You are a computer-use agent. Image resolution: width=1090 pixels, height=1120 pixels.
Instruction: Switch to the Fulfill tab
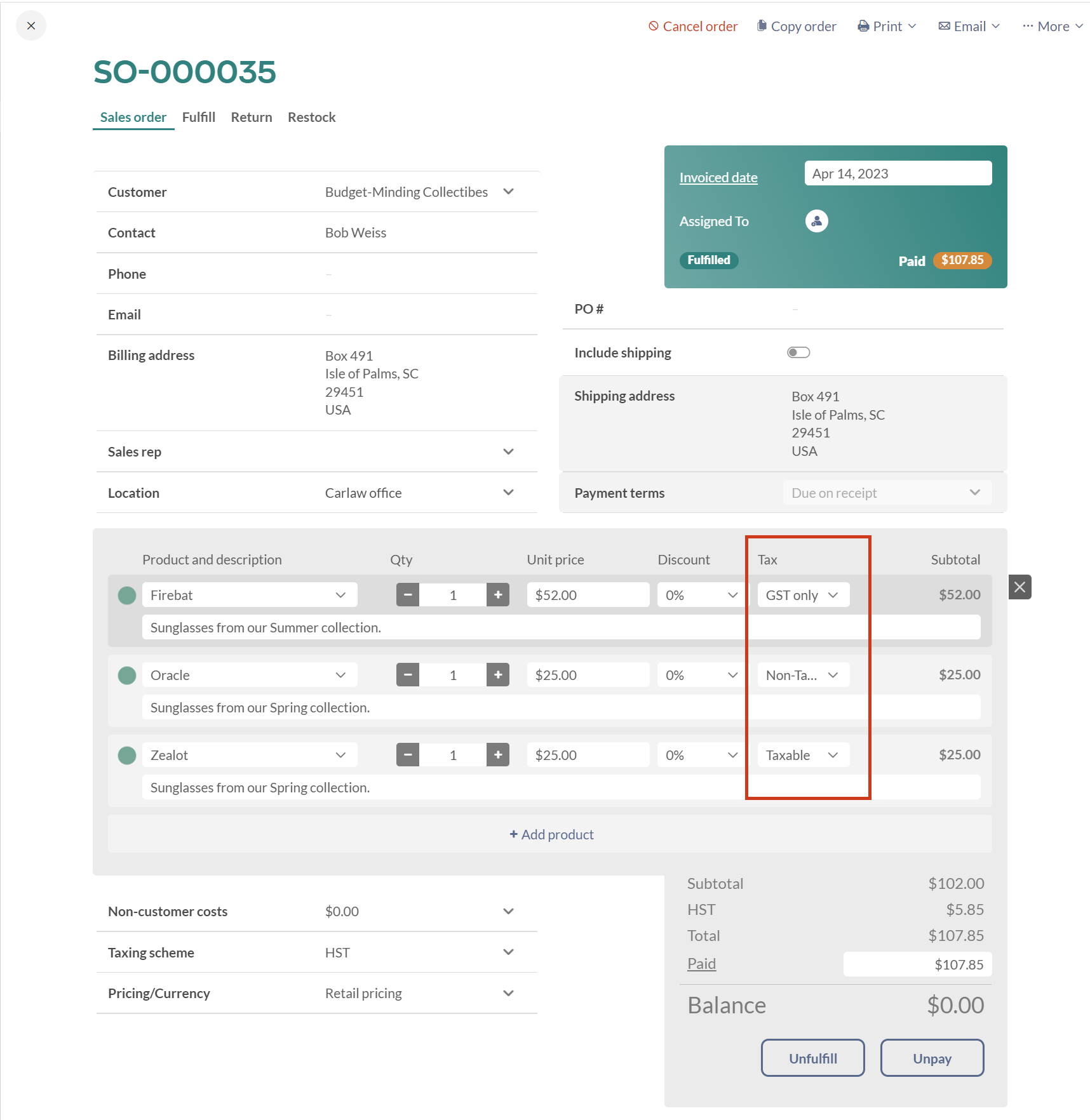pos(198,117)
